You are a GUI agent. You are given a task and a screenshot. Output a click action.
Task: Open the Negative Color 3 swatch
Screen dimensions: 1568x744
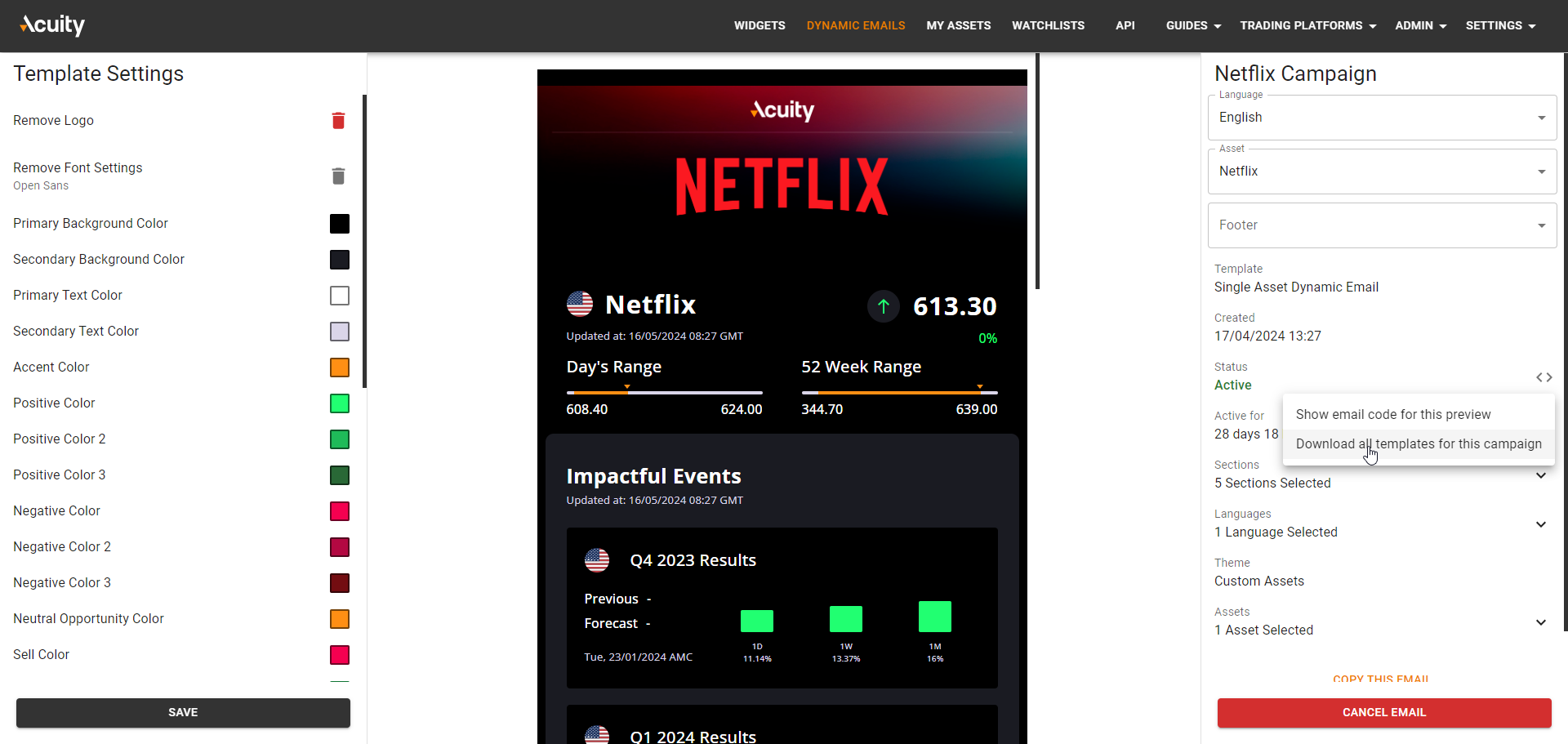[340, 583]
